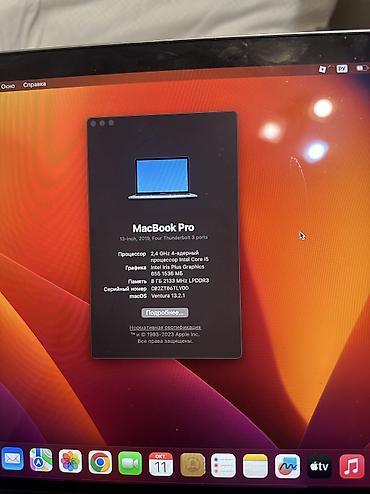The height and width of the screenshot is (494, 370).
Task: Click the MacBook Pro title text
Action: [x=163, y=228]
